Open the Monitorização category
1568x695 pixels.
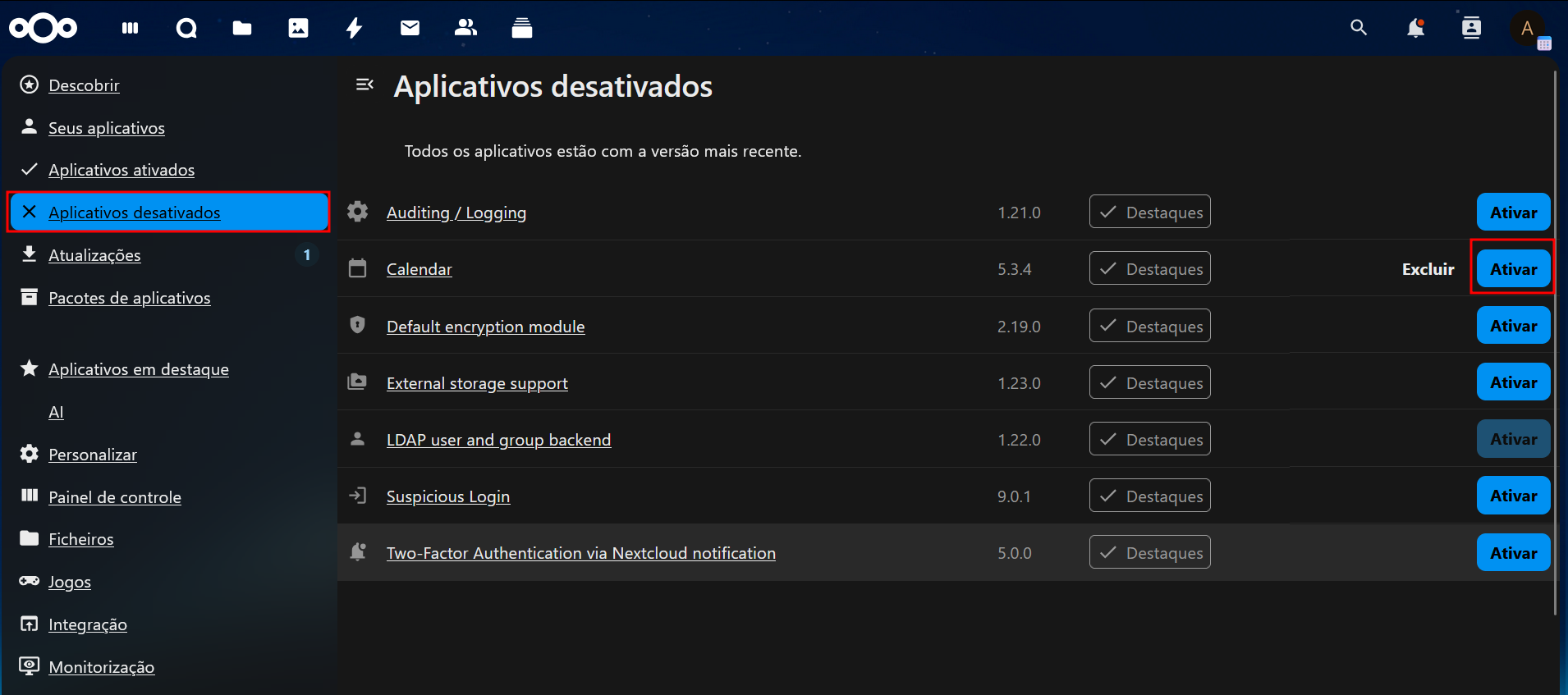(102, 667)
